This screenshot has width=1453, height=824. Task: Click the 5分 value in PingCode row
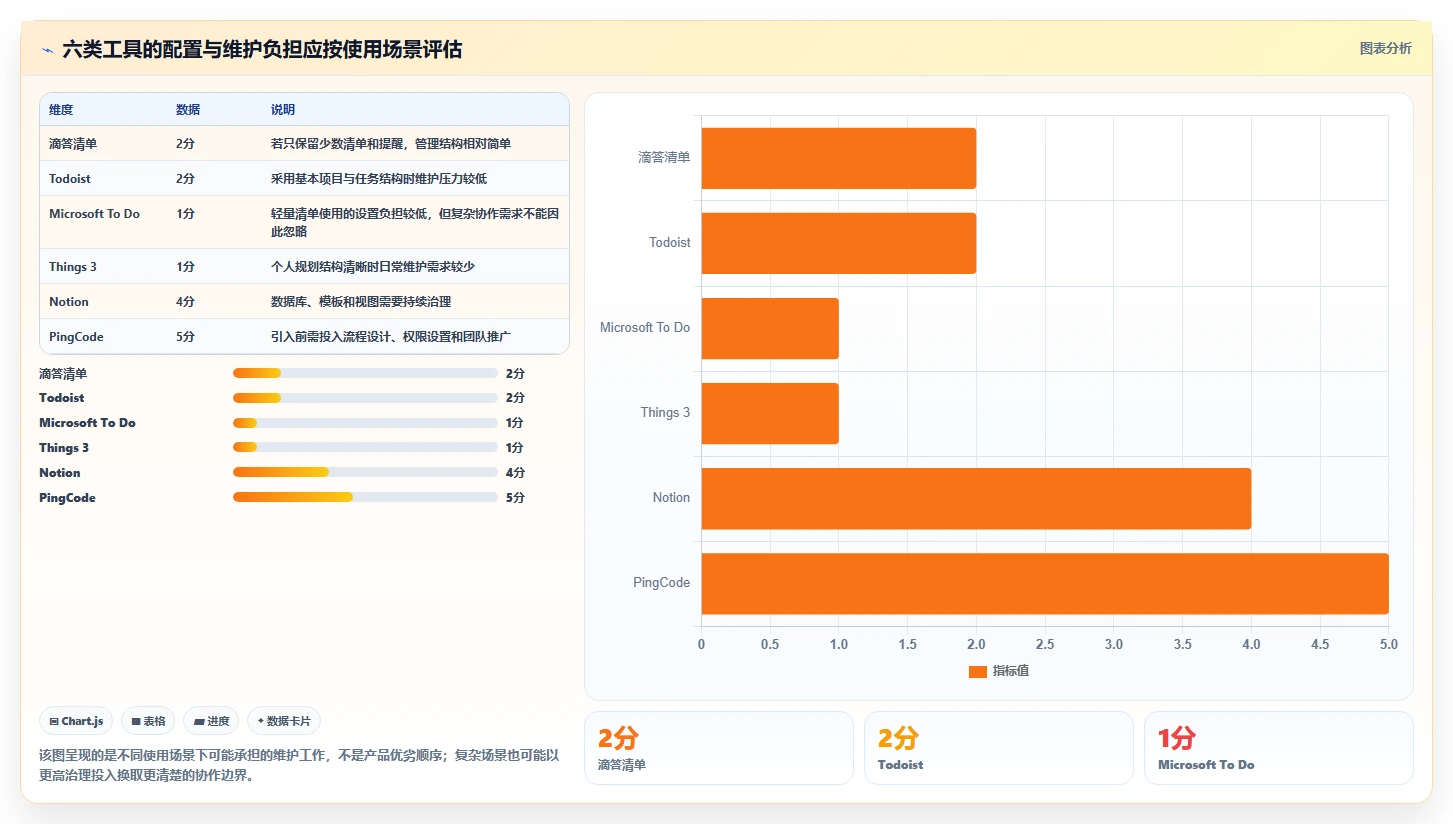pyautogui.click(x=185, y=337)
